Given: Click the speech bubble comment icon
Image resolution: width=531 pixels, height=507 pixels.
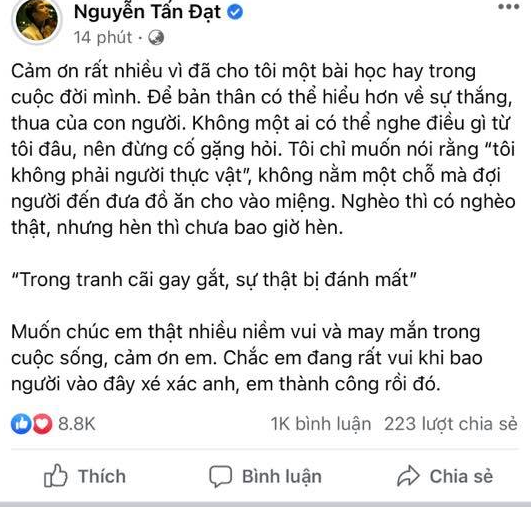Looking at the screenshot, I should click(220, 476).
